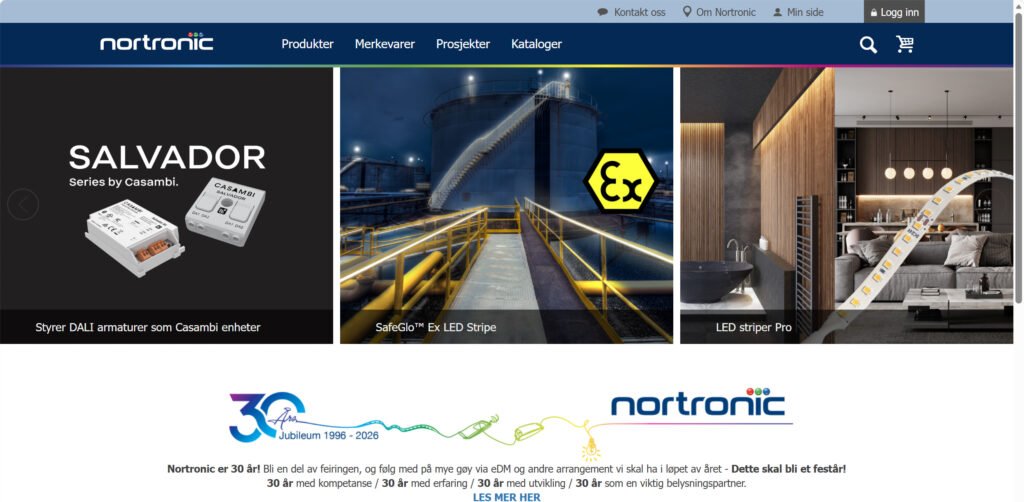Click caption LED striper Pro
The image size is (1024, 502).
pyautogui.click(x=754, y=327)
